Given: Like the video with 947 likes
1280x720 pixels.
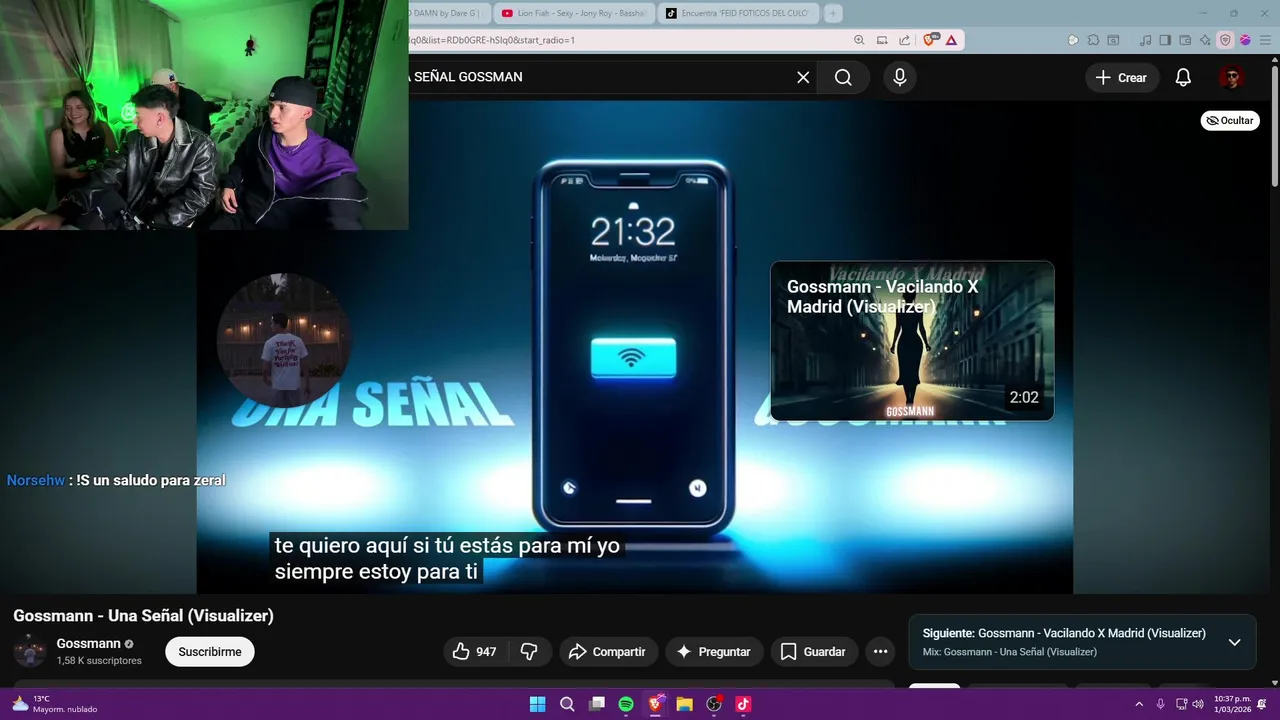Looking at the screenshot, I should point(474,651).
